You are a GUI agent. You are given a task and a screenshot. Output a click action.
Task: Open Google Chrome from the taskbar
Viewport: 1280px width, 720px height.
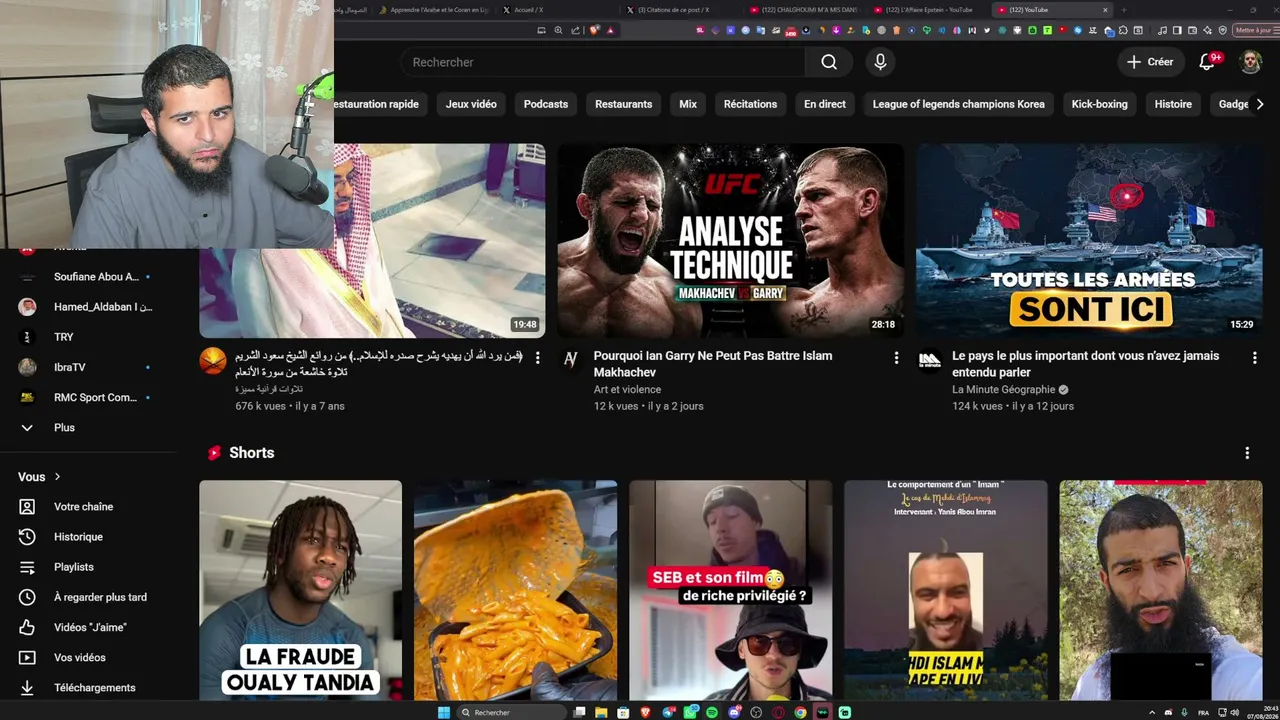pyautogui.click(x=800, y=712)
